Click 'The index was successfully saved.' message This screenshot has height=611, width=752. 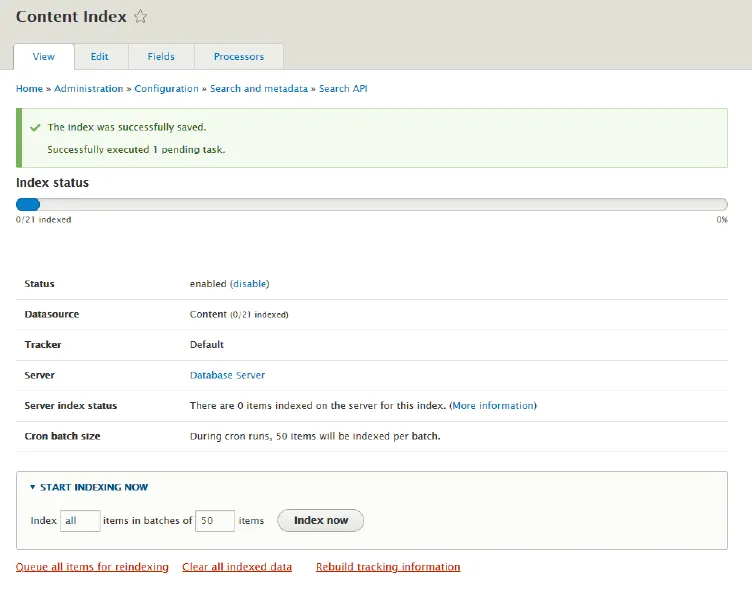click(127, 127)
